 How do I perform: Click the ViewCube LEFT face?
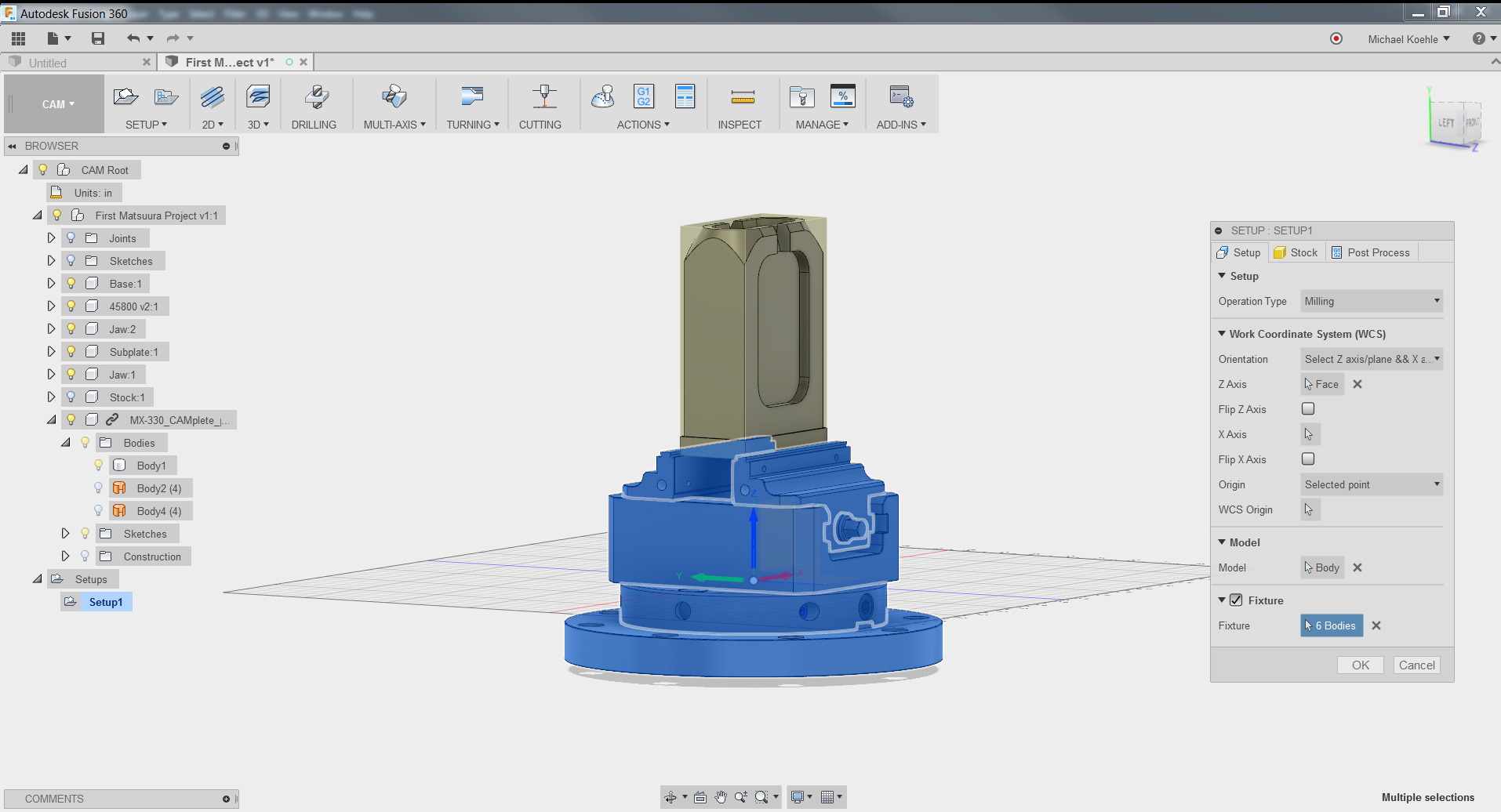tap(1446, 123)
